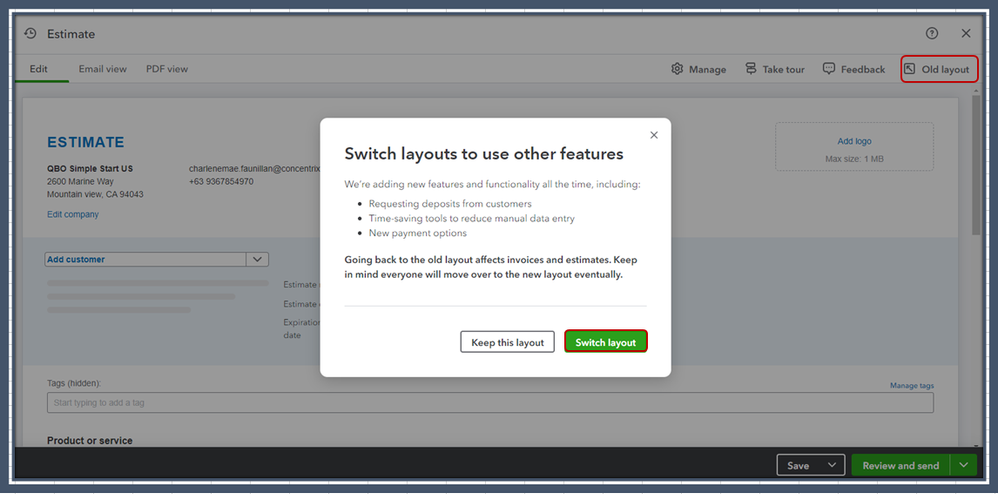
Task: Click the Product or service heading
Action: (90, 441)
